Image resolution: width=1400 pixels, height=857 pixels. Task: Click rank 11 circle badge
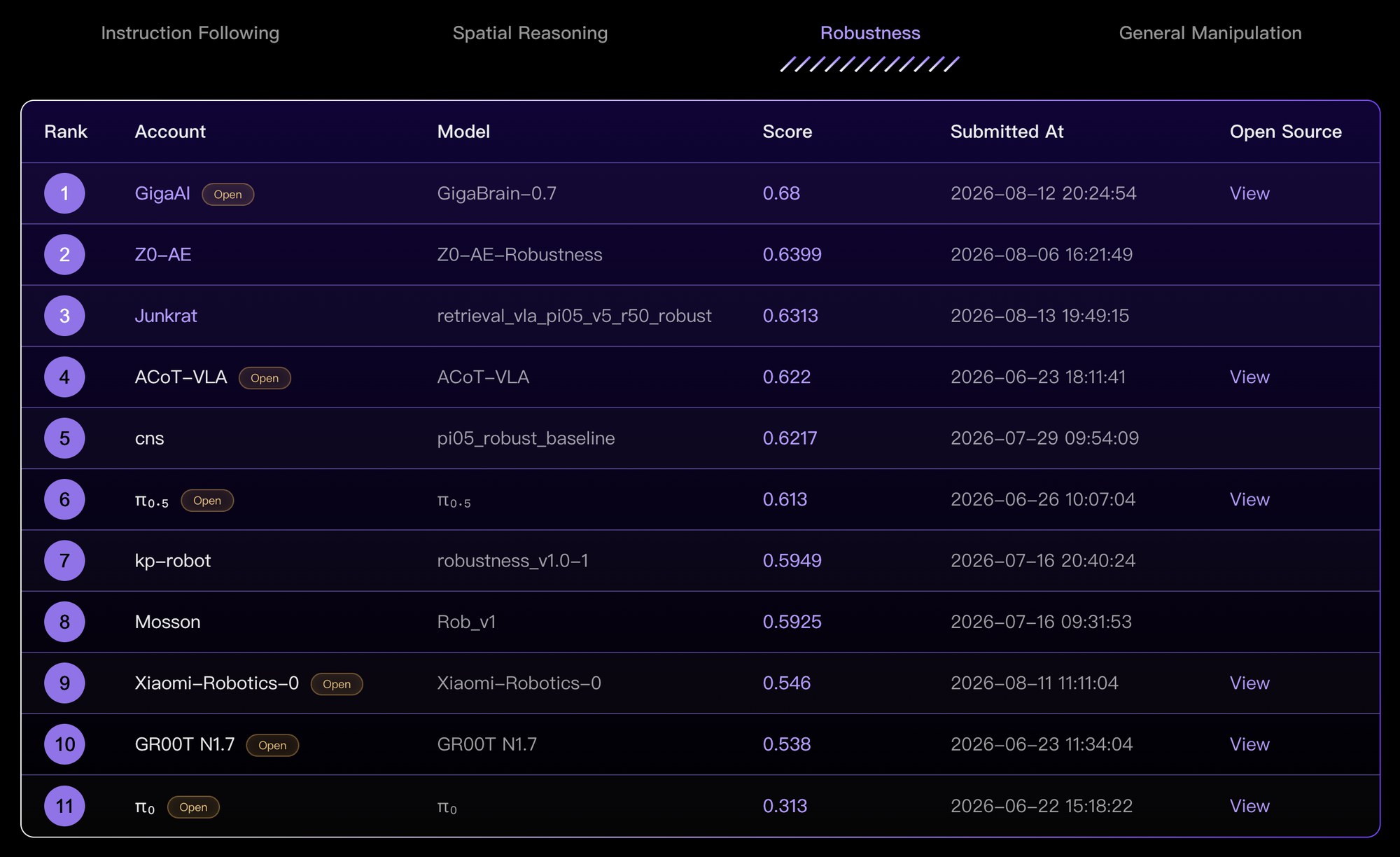(x=64, y=806)
